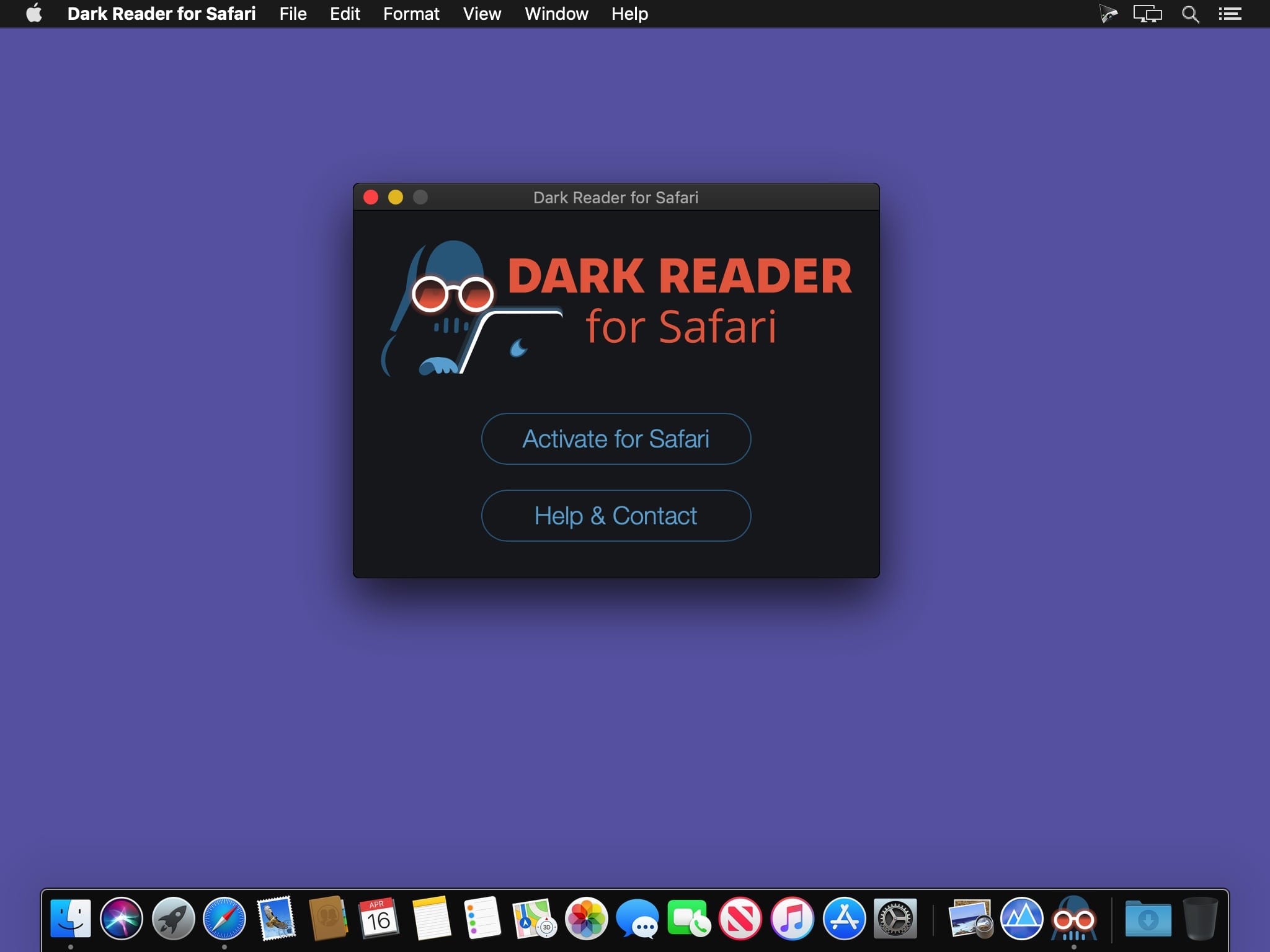Open the Apple menu
The width and height of the screenshot is (1270, 952).
tap(34, 13)
